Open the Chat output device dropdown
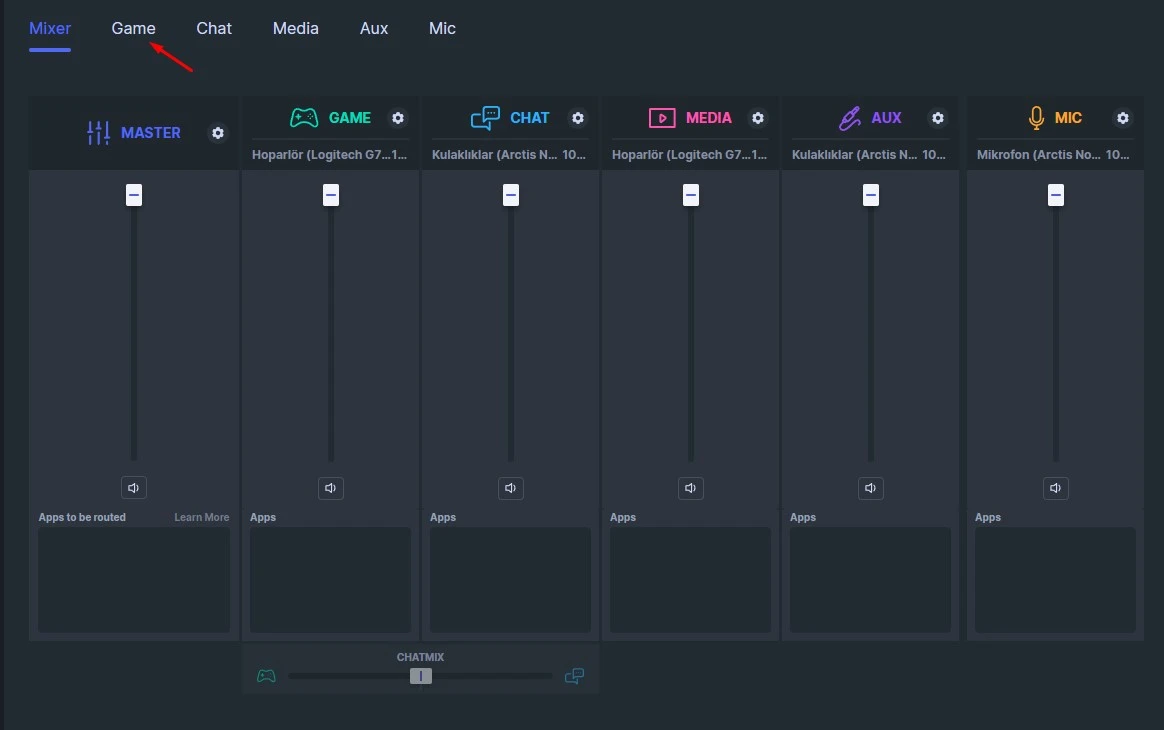Screen dimensions: 1164x730 click(x=509, y=154)
